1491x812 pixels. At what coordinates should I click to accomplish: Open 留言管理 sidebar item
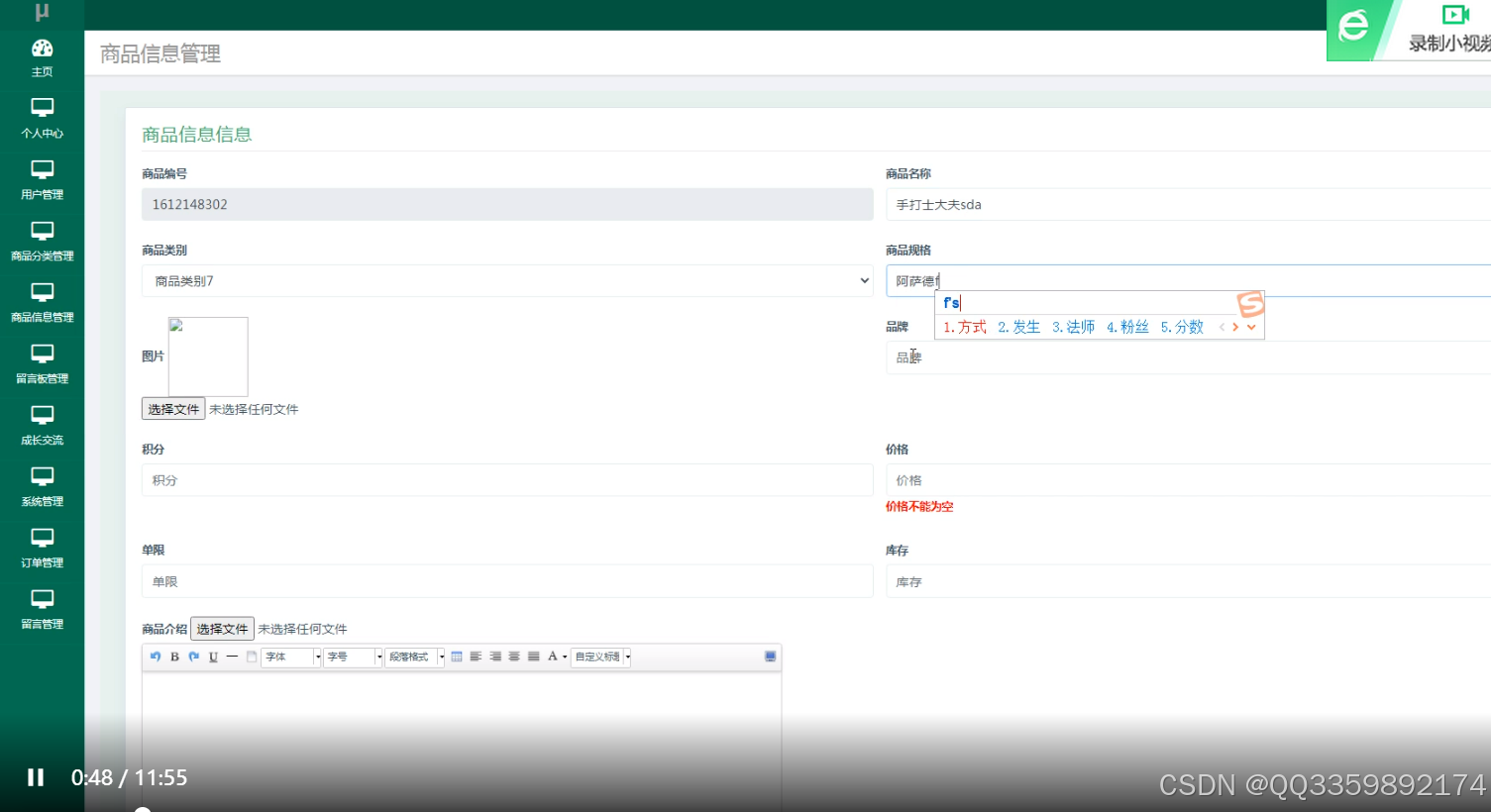[x=42, y=610]
